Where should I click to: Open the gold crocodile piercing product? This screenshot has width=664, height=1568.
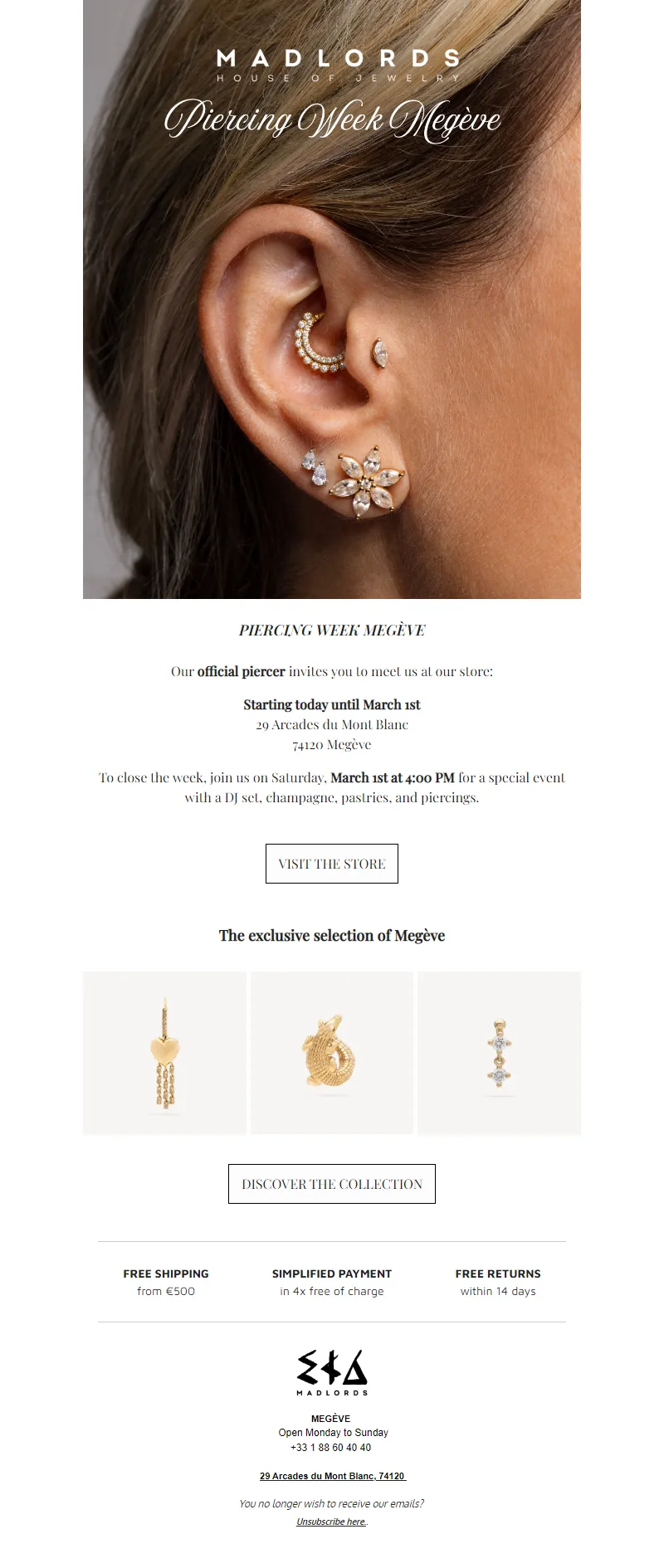(x=332, y=1053)
